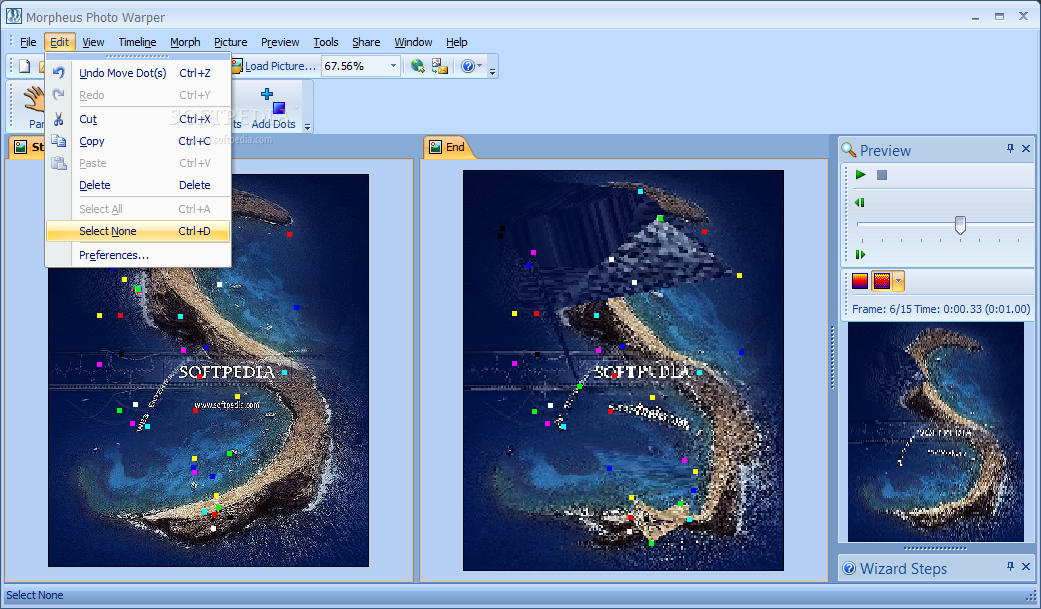Open the render mode dropdown arrow

(x=898, y=281)
